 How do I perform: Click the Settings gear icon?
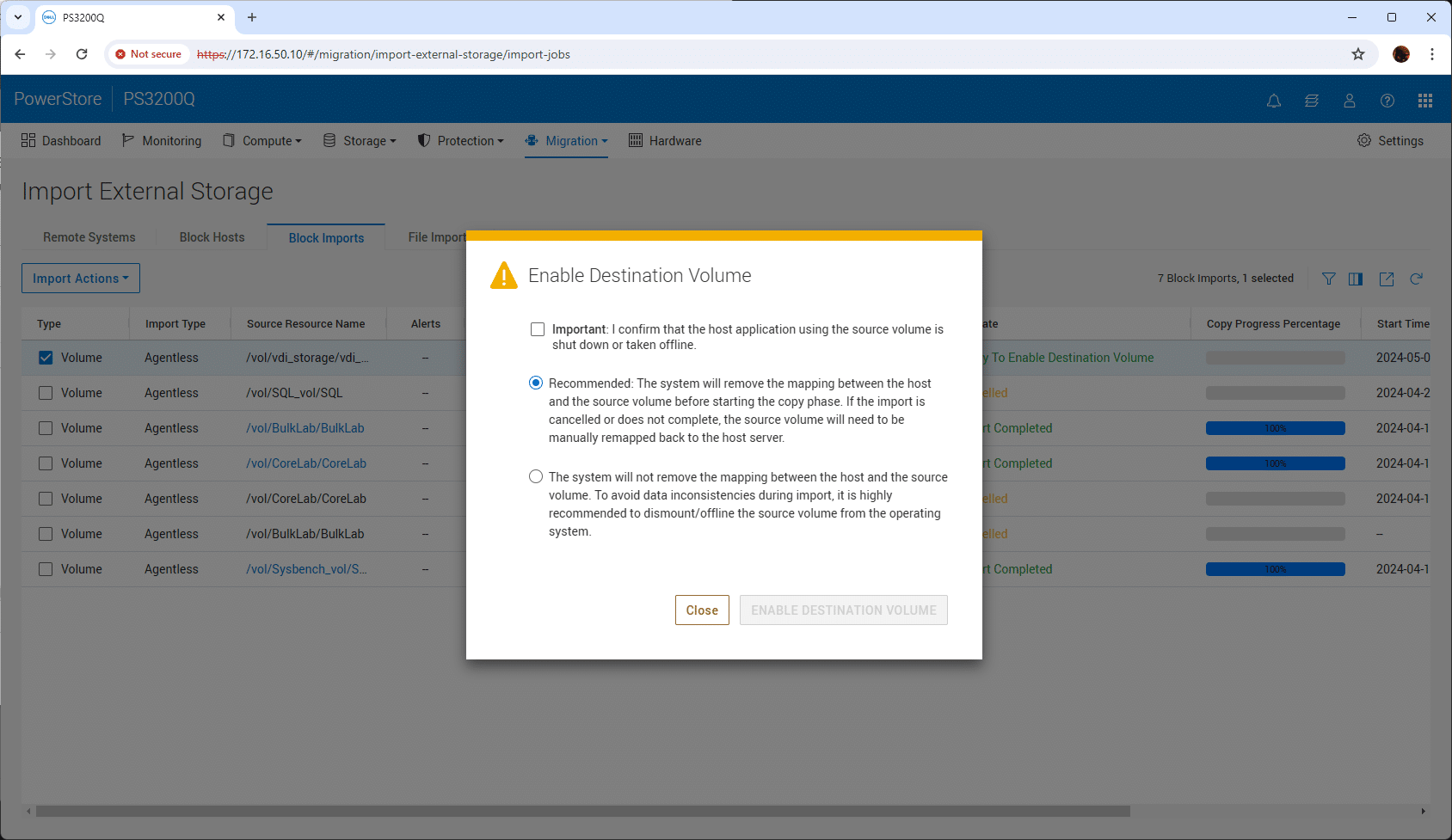click(x=1364, y=140)
